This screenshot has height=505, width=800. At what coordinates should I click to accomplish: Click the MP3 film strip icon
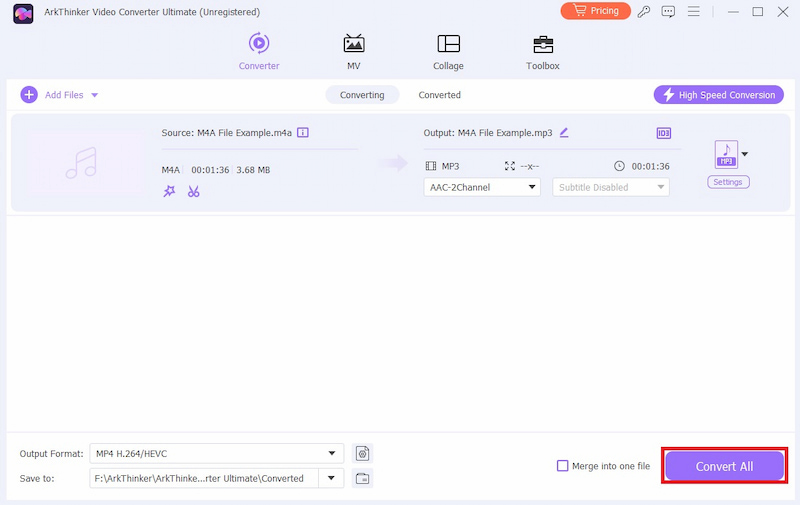(x=431, y=166)
